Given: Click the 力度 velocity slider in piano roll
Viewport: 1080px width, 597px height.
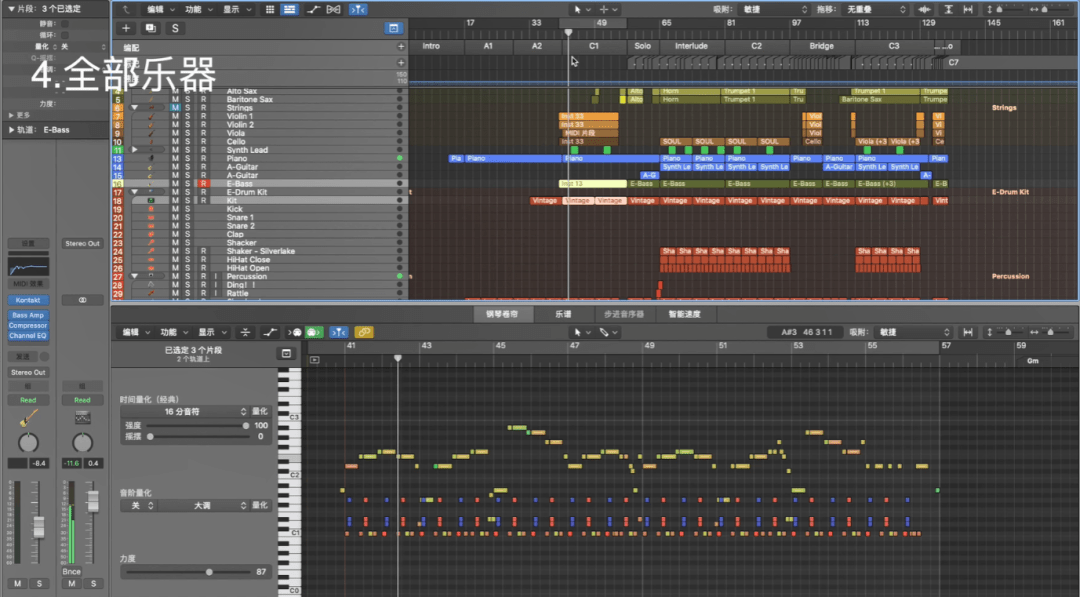Looking at the screenshot, I should 209,572.
